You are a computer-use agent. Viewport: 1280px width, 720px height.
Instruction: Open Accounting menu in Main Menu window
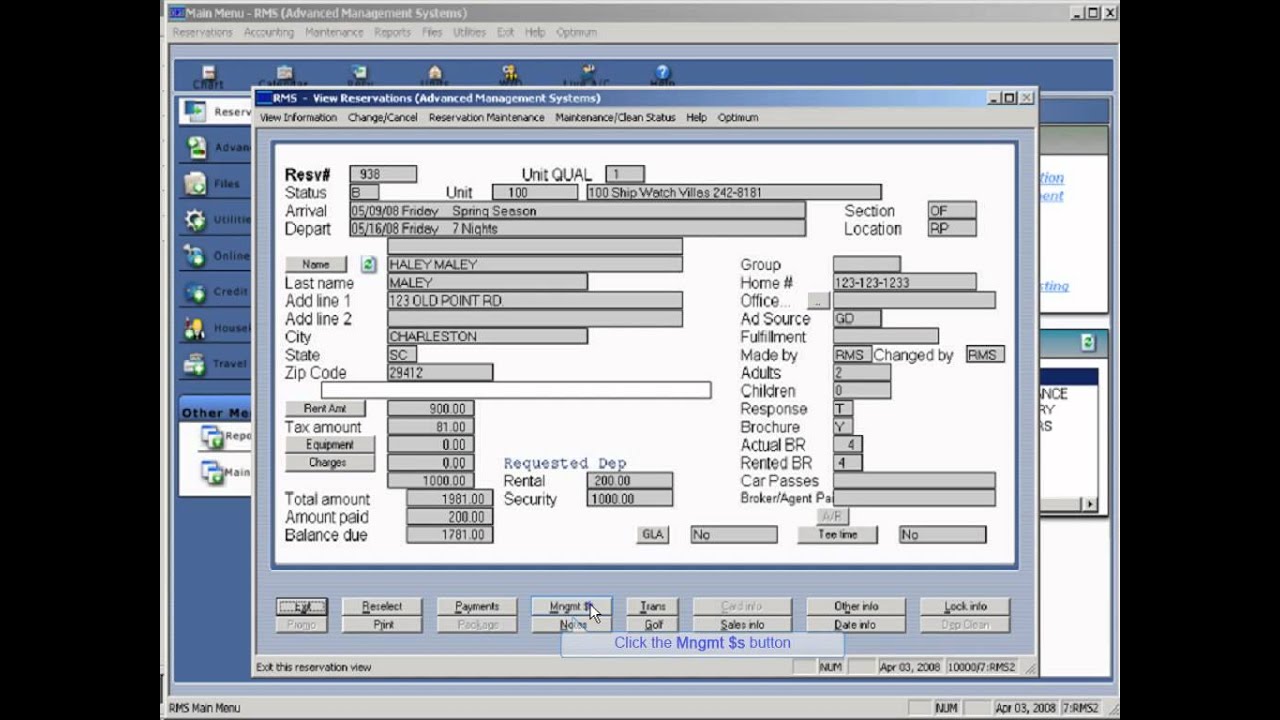[x=269, y=32]
